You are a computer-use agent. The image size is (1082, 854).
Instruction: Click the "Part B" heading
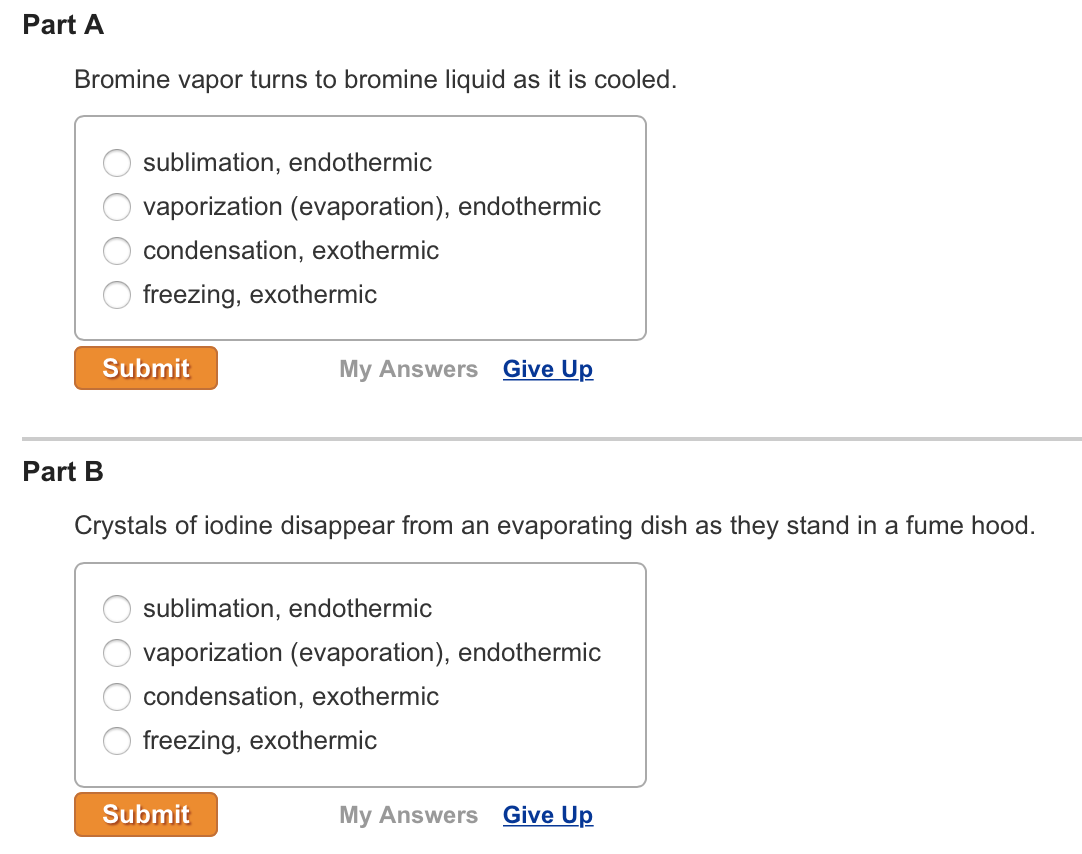click(63, 471)
